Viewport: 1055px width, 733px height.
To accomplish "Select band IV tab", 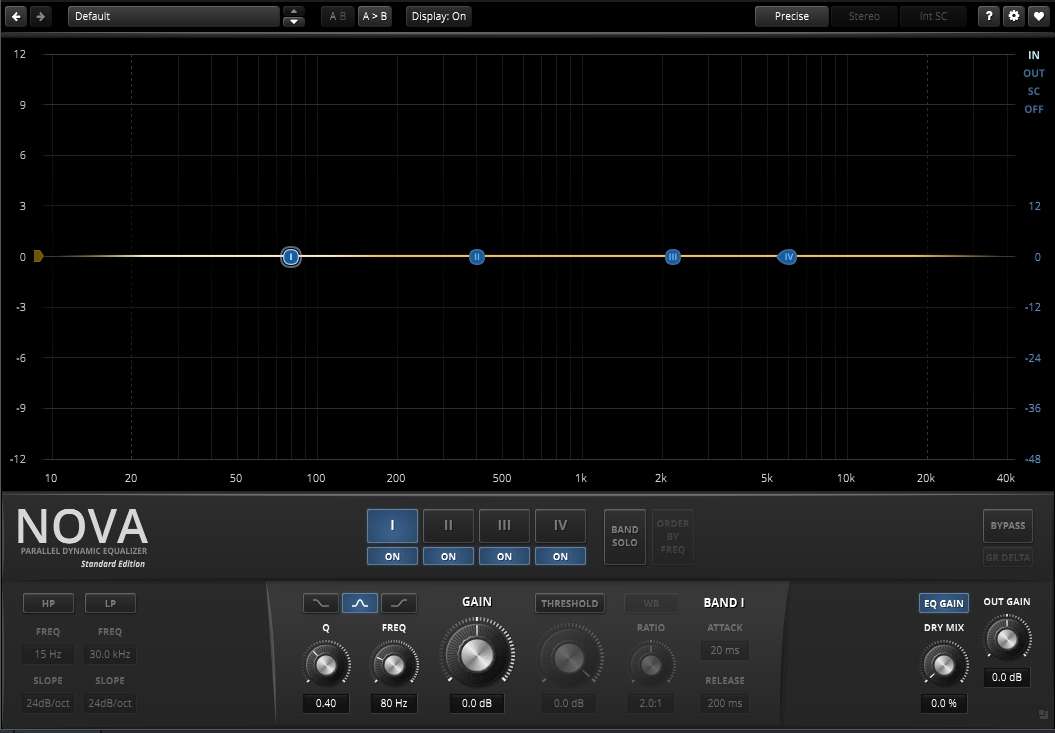I will (x=560, y=525).
